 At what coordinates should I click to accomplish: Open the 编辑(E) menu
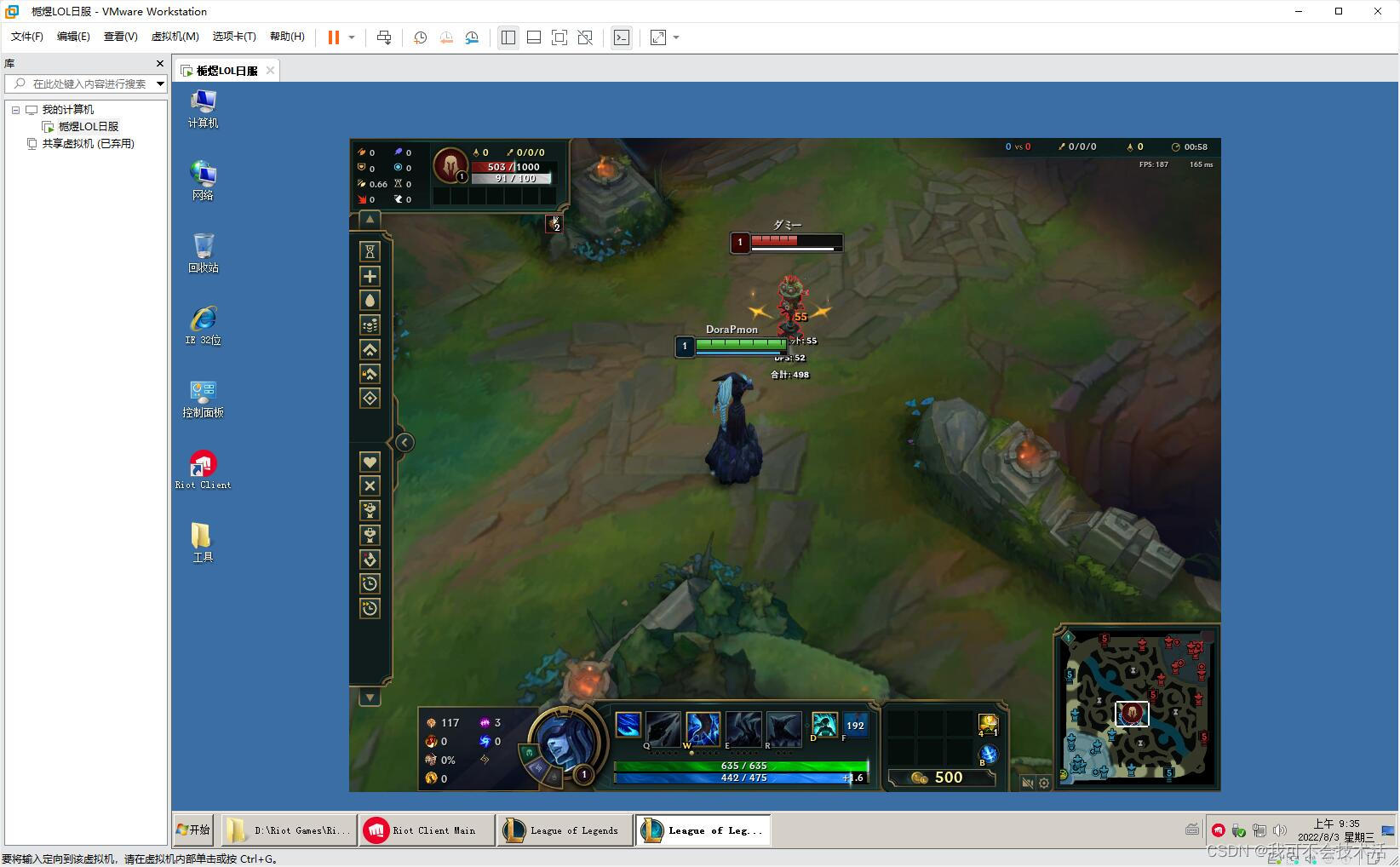(x=73, y=37)
